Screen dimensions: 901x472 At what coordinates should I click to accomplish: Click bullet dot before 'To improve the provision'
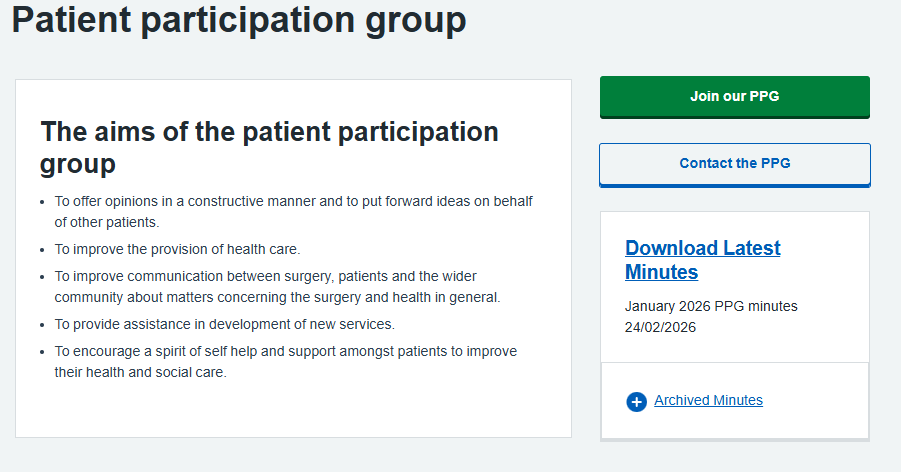tap(42, 249)
